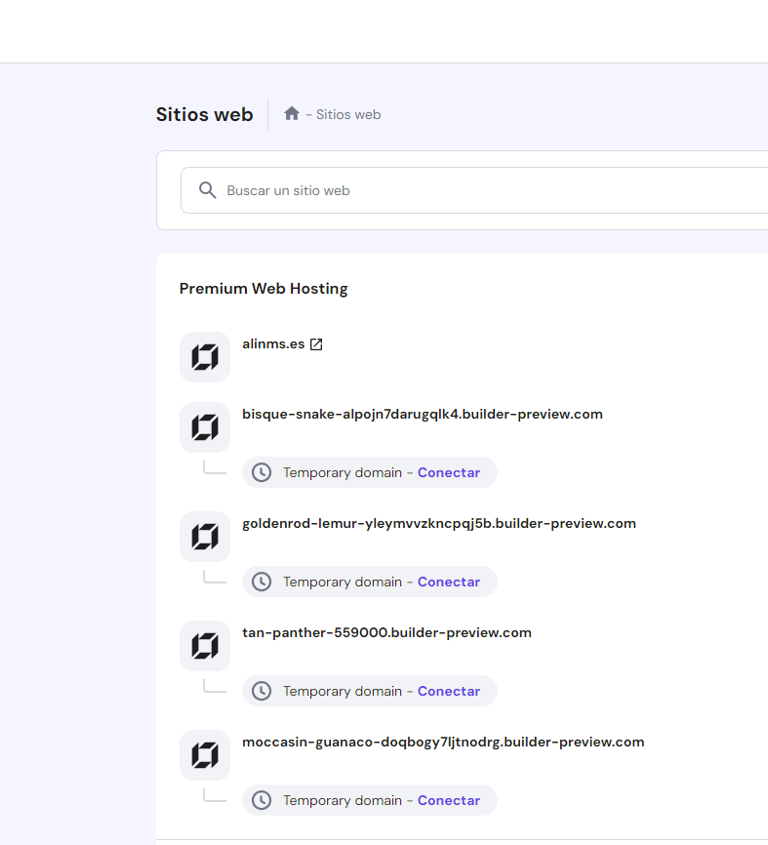Open moccasin-guanaco builder-preview.com site name
The width and height of the screenshot is (768, 845).
click(x=443, y=742)
